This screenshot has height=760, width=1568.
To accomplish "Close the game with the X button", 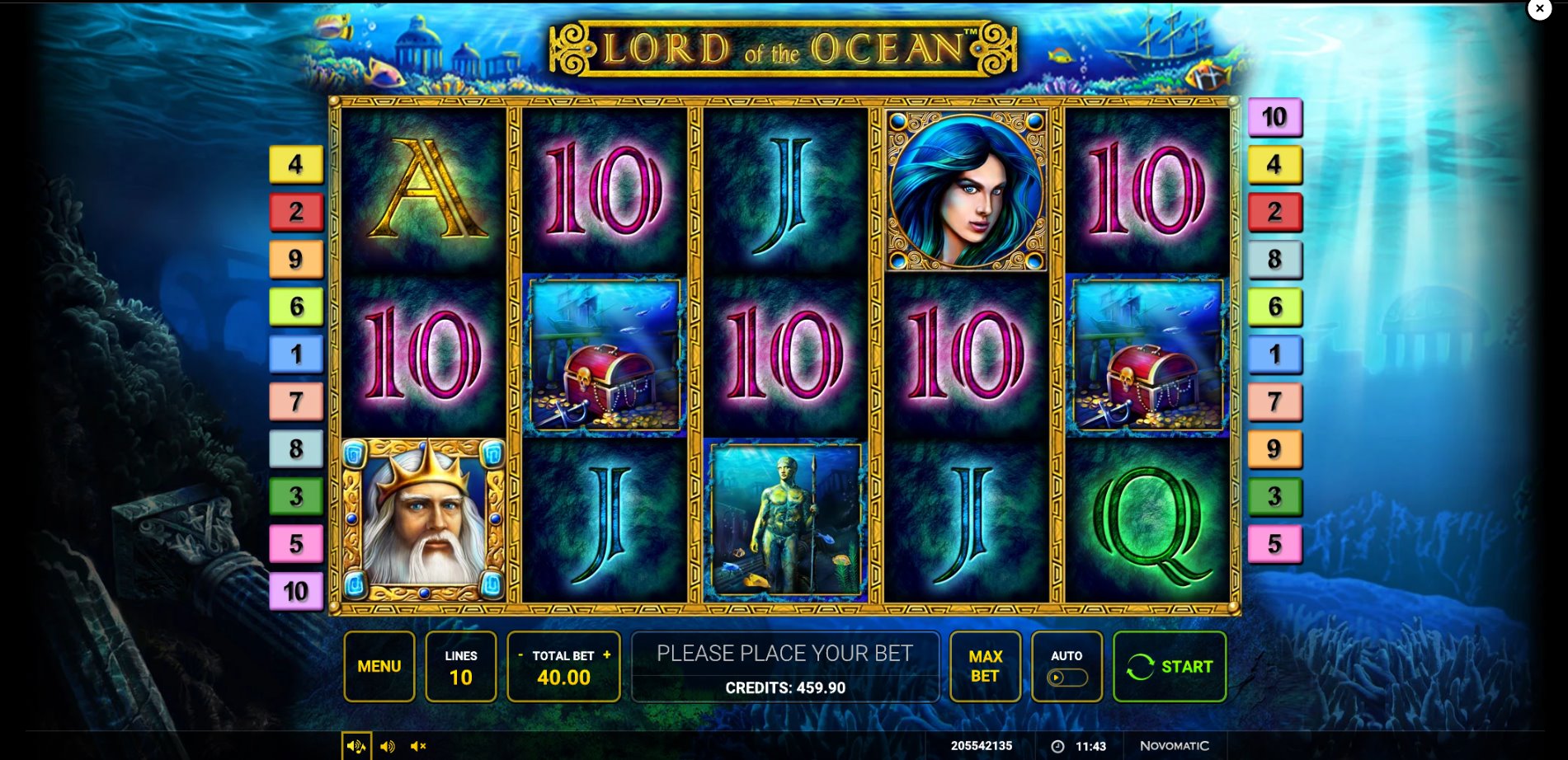I will pos(1539,8).
